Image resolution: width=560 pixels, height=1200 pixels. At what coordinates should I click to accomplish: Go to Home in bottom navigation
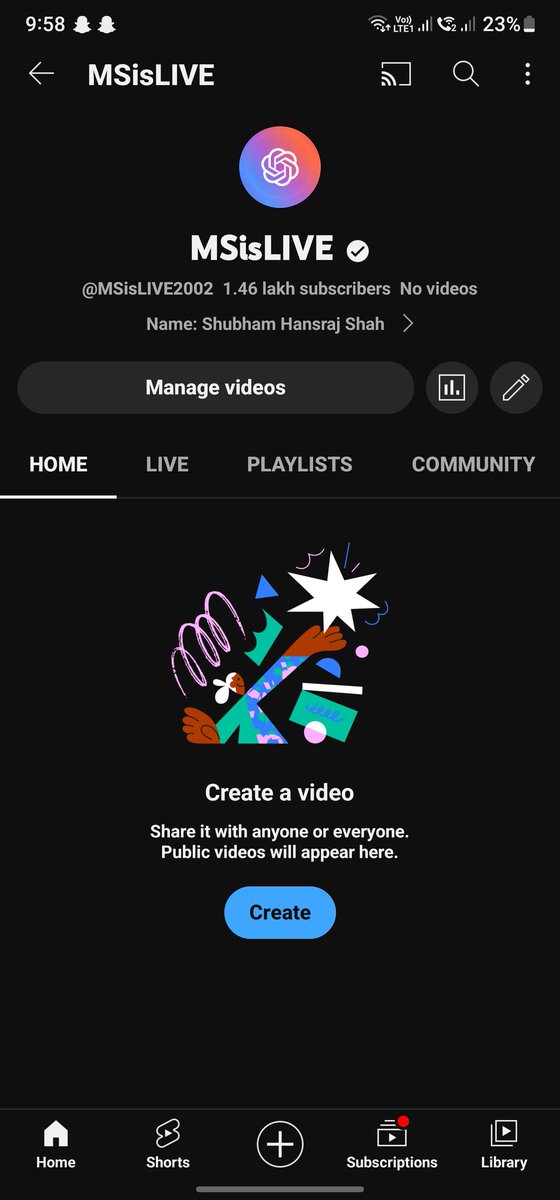click(x=56, y=1145)
